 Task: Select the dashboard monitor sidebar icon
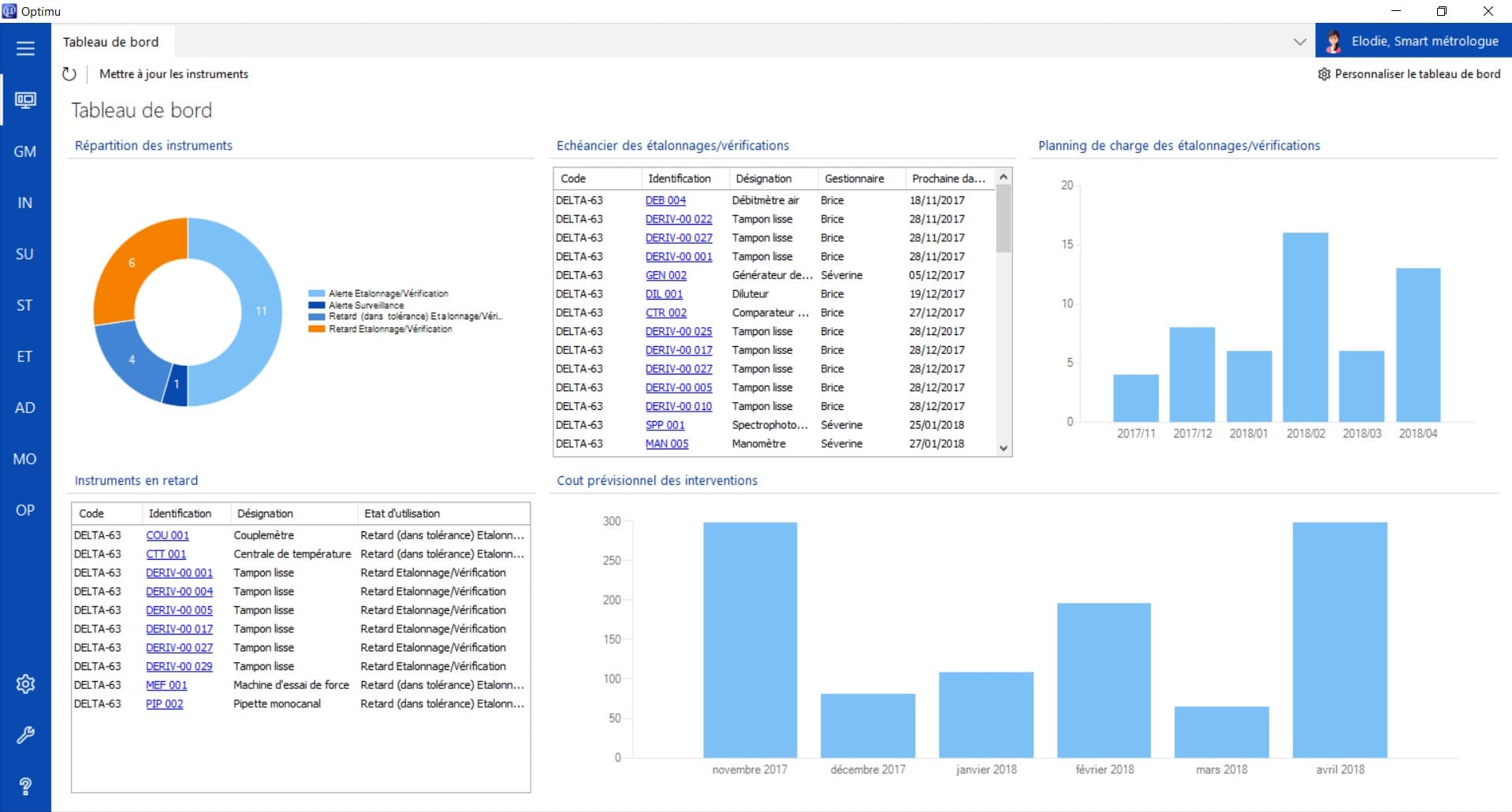click(25, 100)
